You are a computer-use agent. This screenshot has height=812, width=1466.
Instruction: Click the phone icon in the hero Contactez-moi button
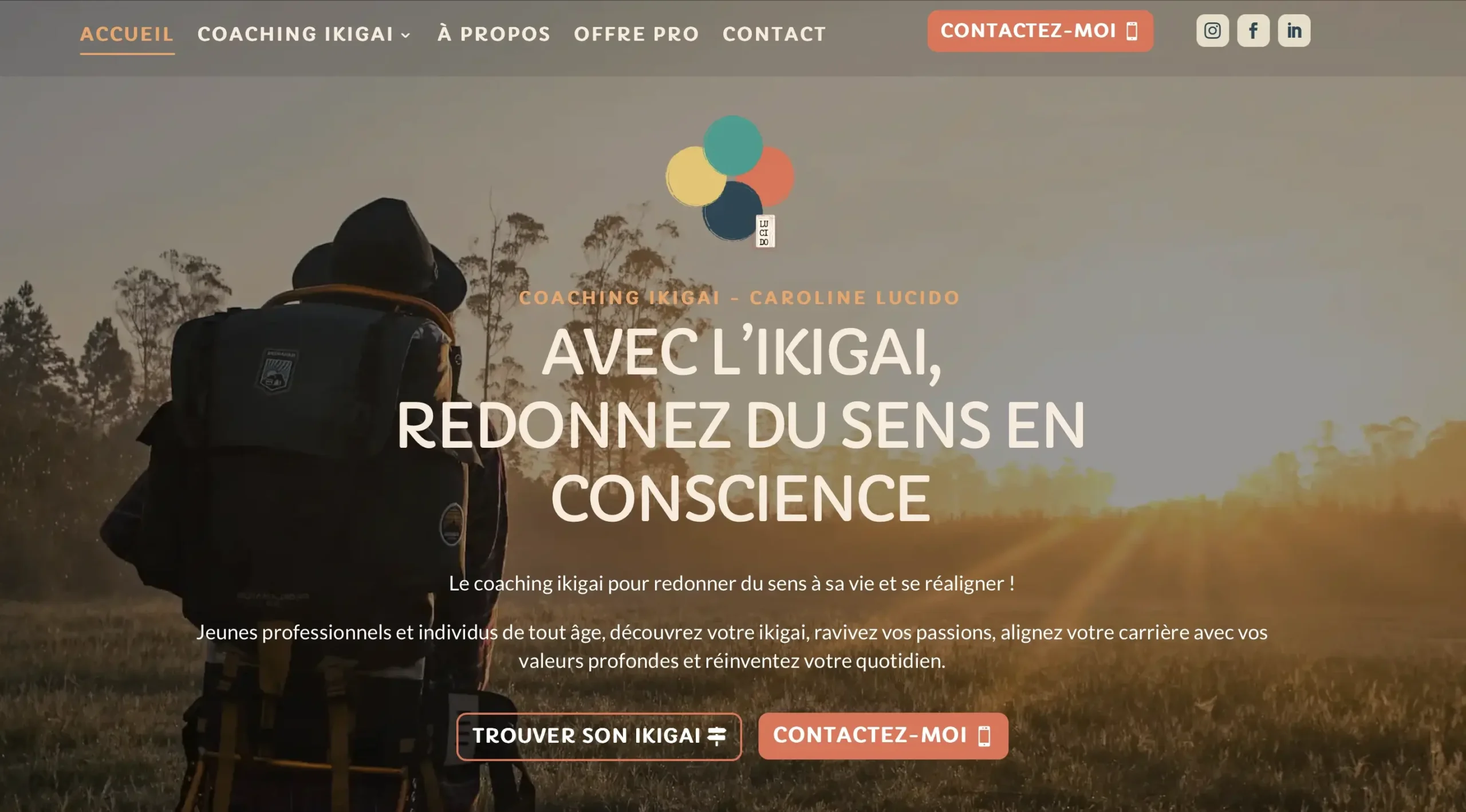tap(984, 736)
